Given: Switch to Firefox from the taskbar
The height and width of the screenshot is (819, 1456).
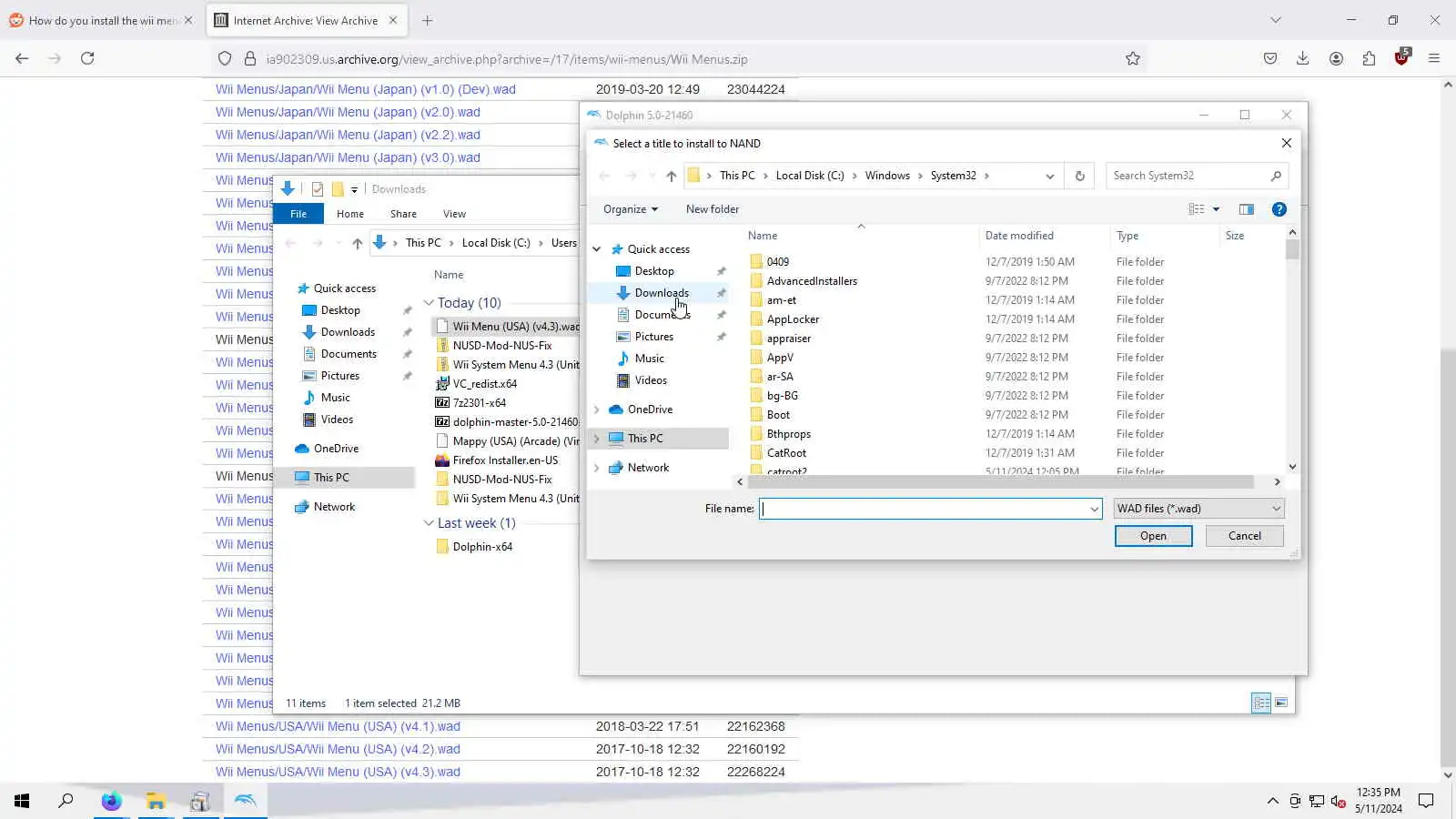Looking at the screenshot, I should point(111,801).
